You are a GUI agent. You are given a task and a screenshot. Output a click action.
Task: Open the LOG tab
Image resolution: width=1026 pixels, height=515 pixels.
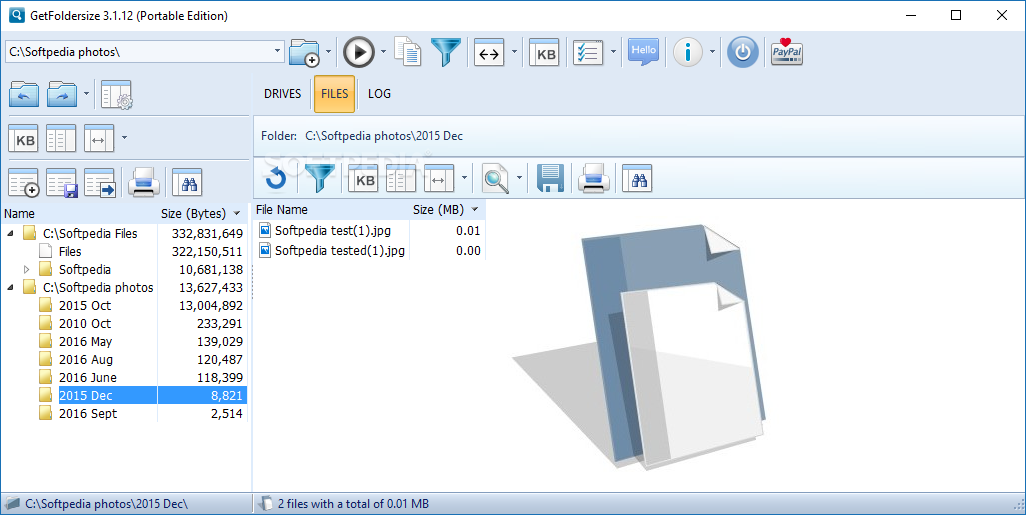379,94
